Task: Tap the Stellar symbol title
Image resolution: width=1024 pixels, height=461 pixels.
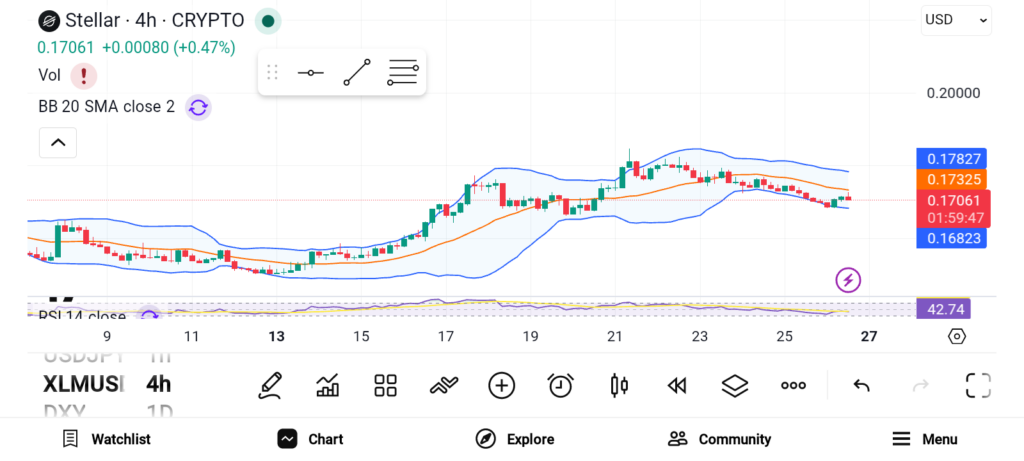Action: pos(140,20)
